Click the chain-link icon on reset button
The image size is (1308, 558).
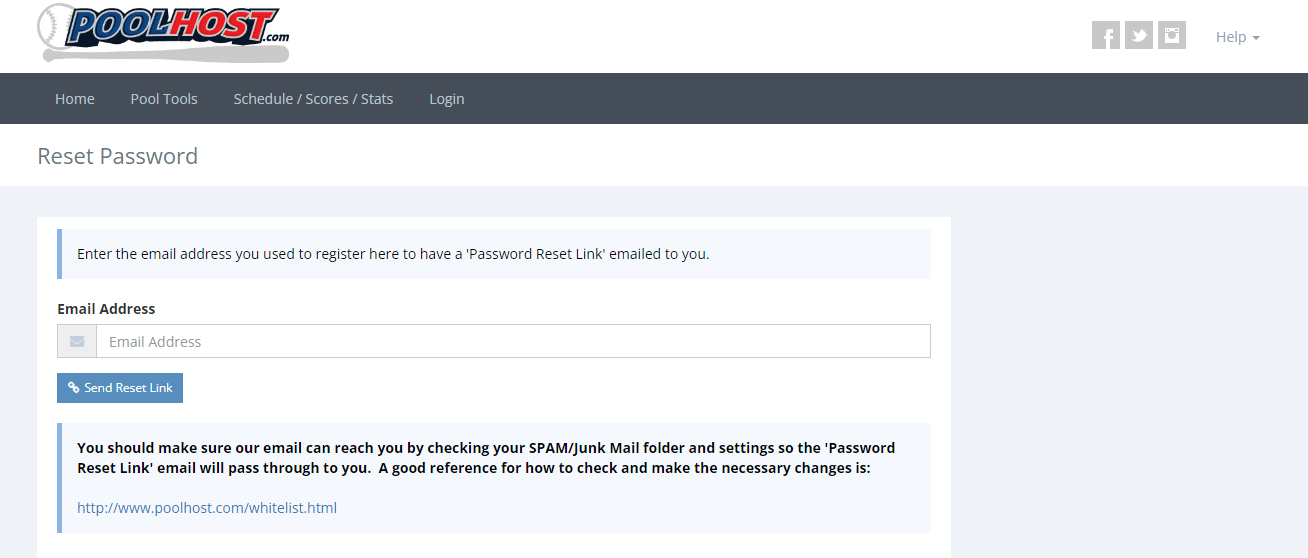click(x=73, y=388)
